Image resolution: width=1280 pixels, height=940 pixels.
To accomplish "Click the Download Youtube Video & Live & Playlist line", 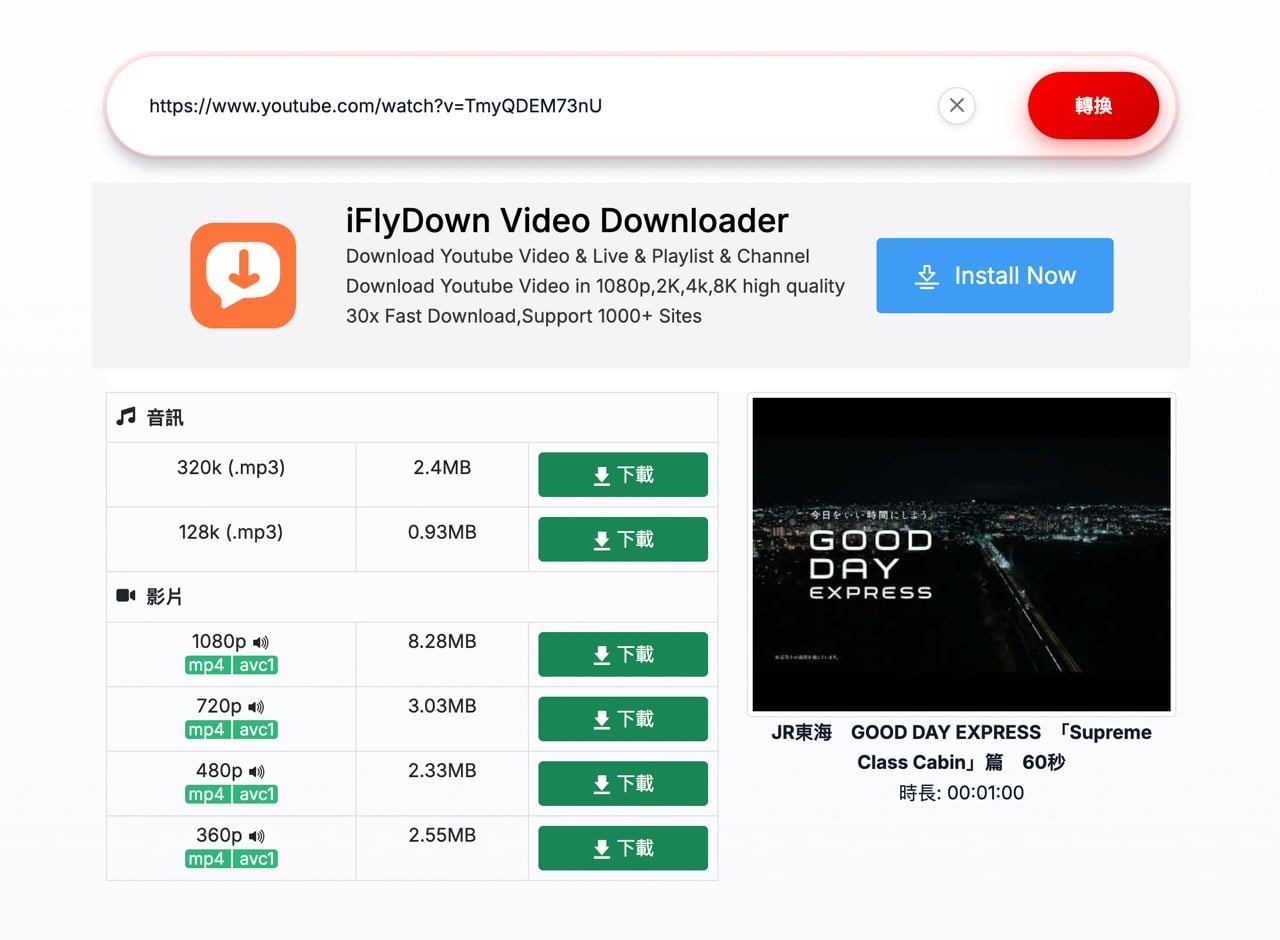I will click(x=578, y=256).
